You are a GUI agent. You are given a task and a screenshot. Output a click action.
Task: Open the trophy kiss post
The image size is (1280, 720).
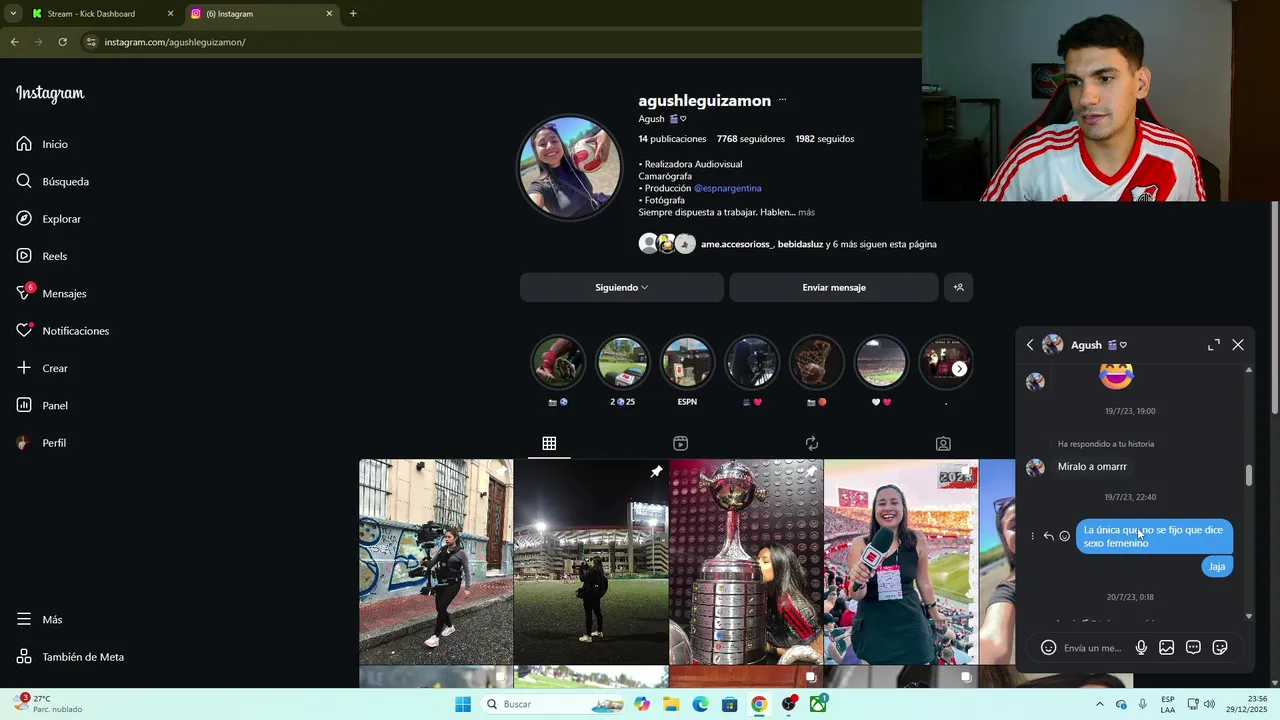click(x=746, y=562)
